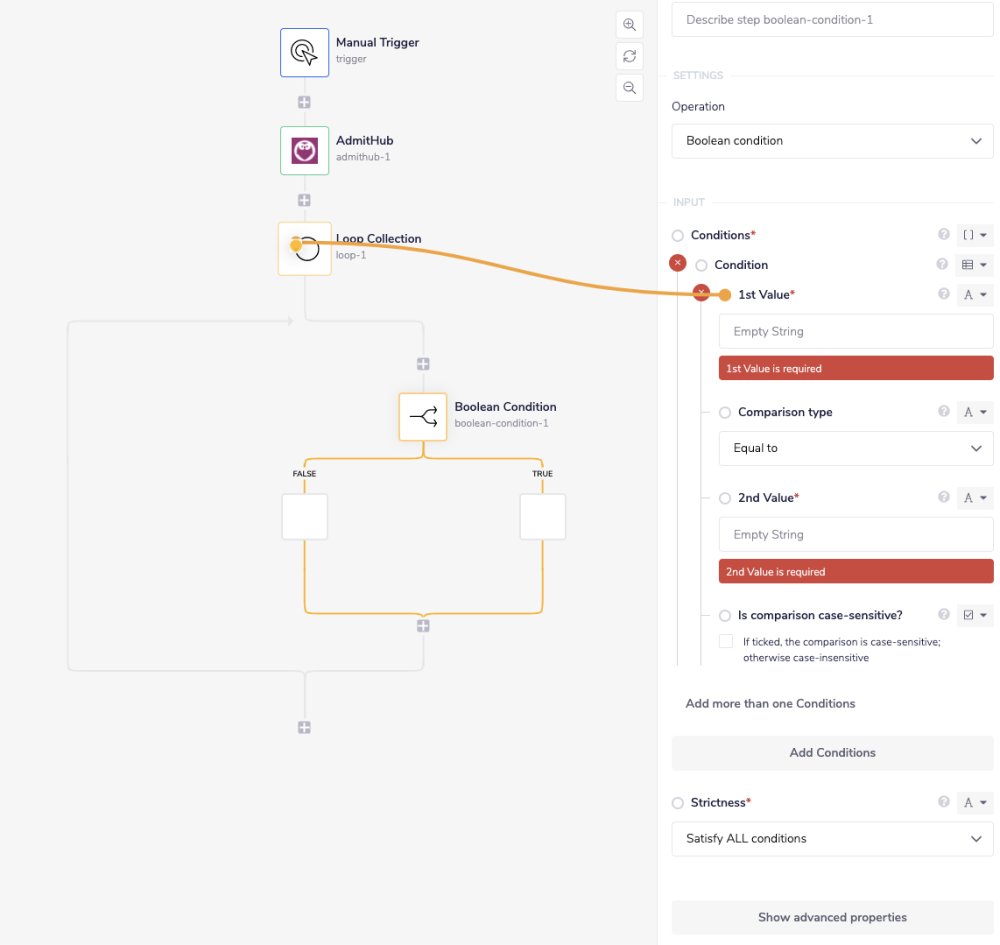Click the empty TRUE branch placeholder box
The image size is (1000, 945).
click(x=543, y=517)
